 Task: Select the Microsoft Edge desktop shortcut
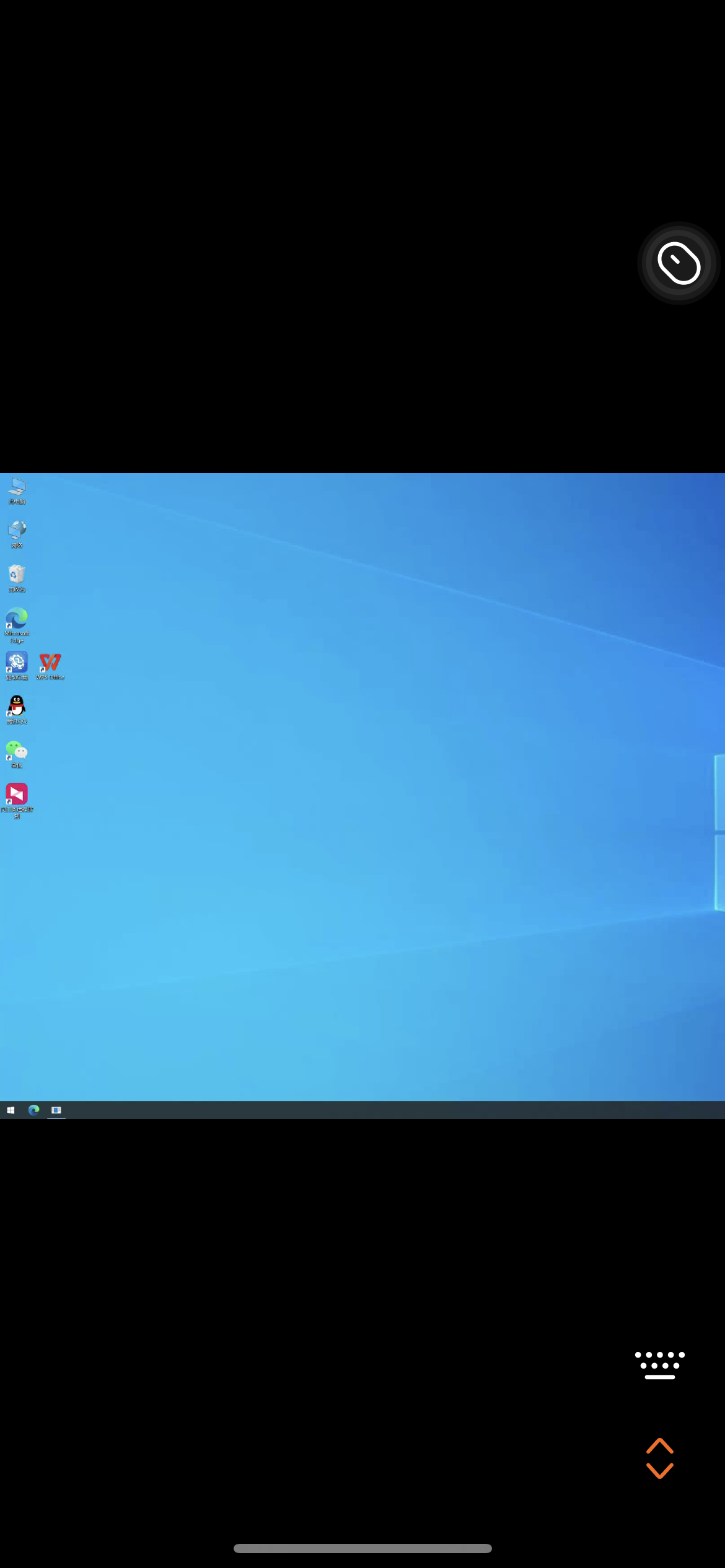(x=17, y=621)
